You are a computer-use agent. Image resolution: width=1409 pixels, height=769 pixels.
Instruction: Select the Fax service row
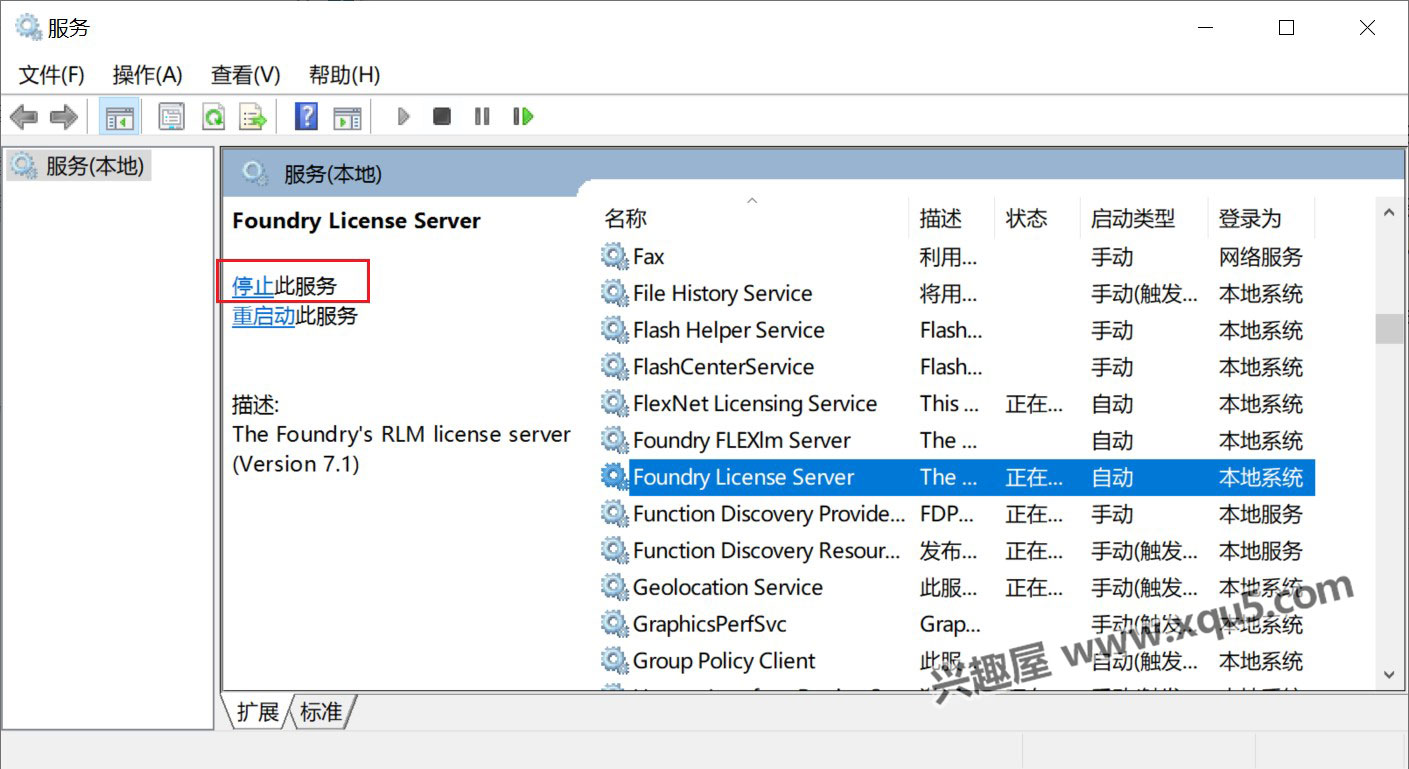(957, 256)
